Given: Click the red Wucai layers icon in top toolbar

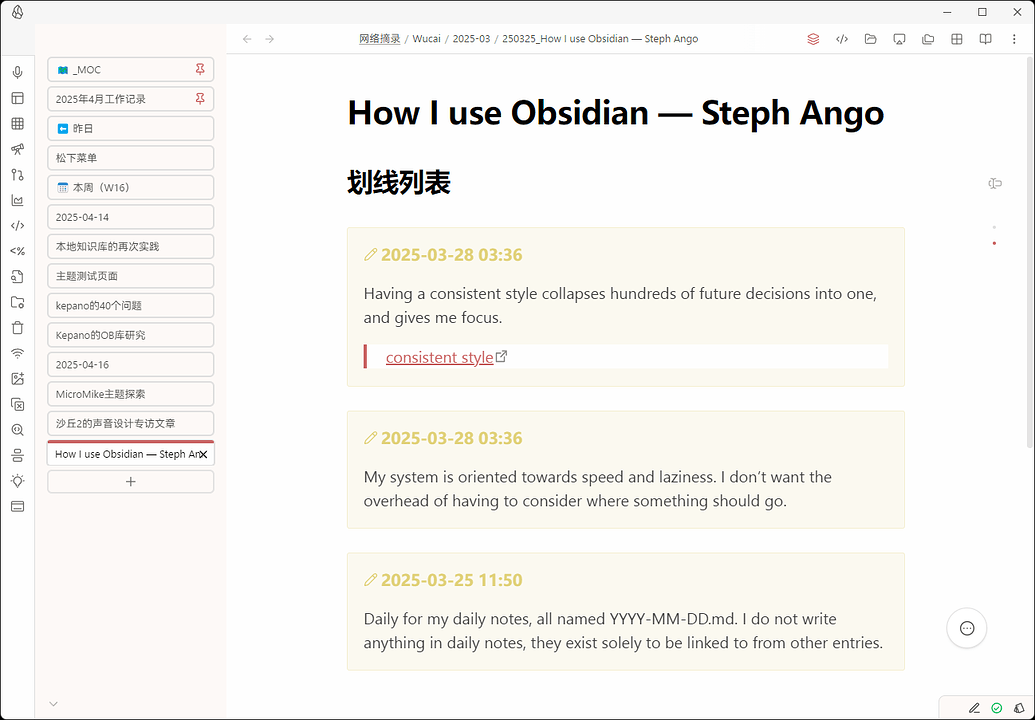Looking at the screenshot, I should coord(813,39).
